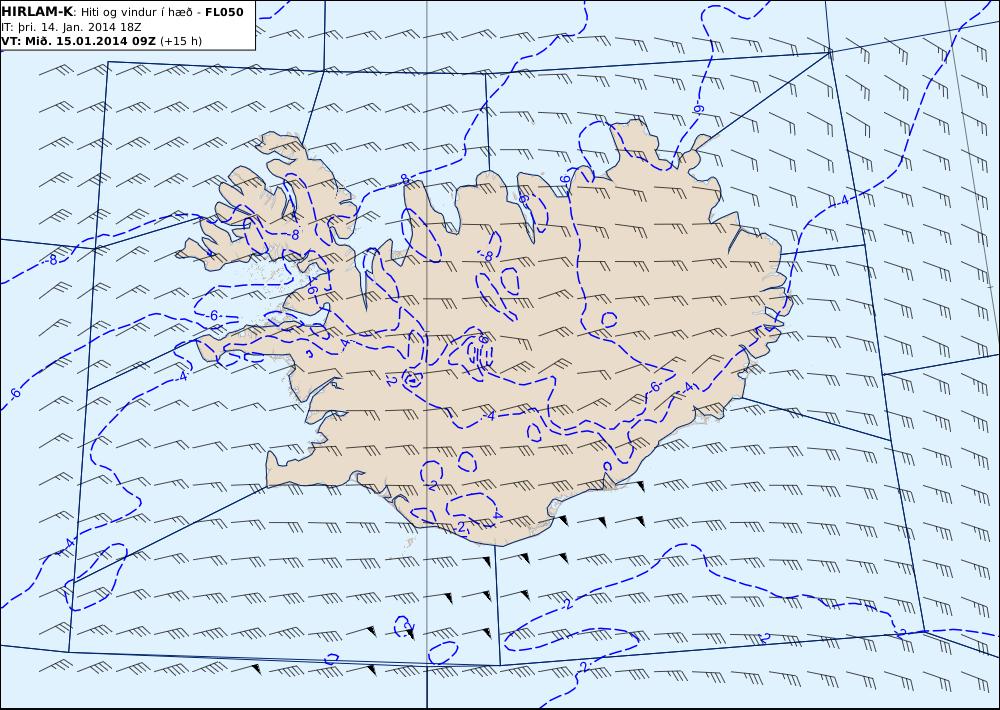Screen dimensions: 1000x710
Task: Select the 'Hiti og vindur í hæð' title text
Action: point(136,13)
